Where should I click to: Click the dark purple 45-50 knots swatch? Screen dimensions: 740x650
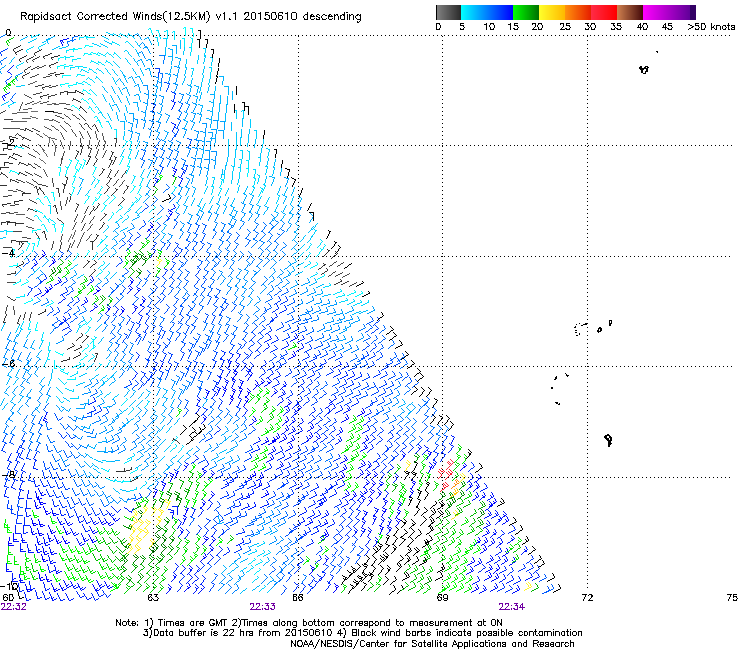pyautogui.click(x=682, y=12)
